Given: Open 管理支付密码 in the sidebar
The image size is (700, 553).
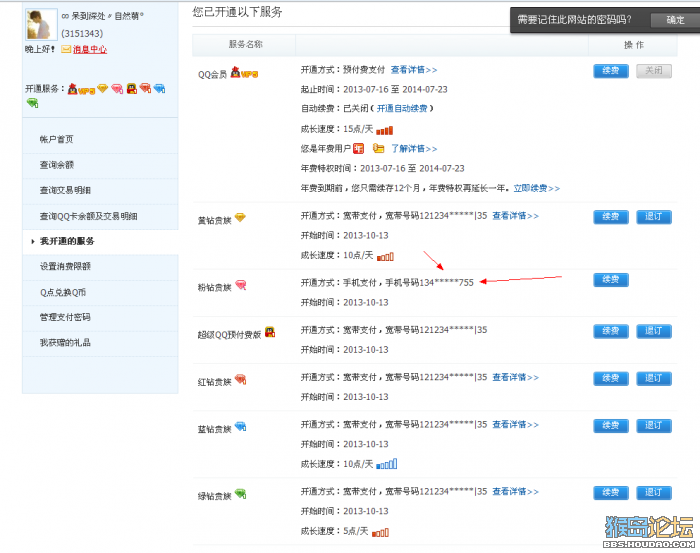Looking at the screenshot, I should click(x=65, y=317).
